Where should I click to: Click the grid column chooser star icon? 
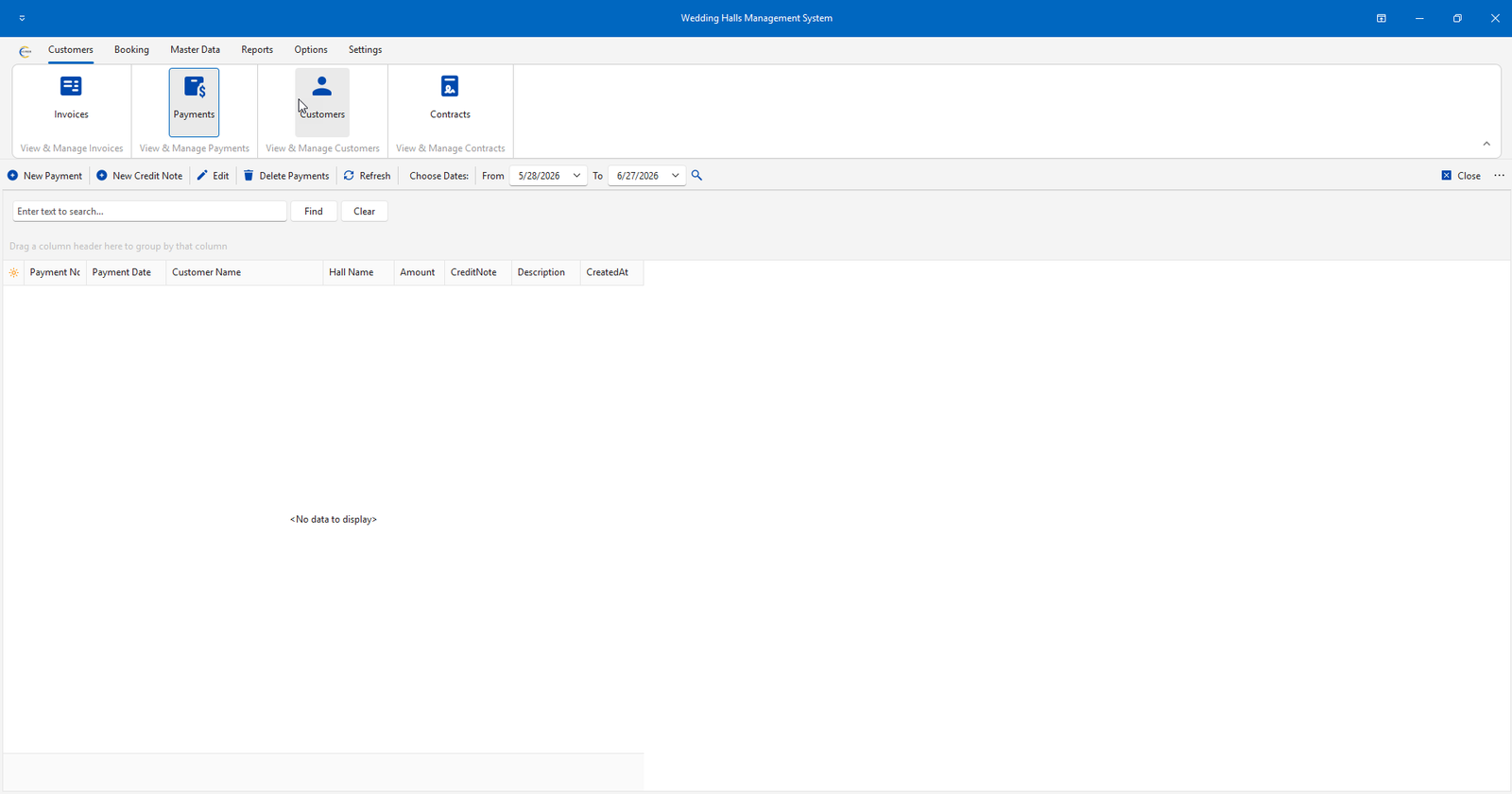point(13,272)
